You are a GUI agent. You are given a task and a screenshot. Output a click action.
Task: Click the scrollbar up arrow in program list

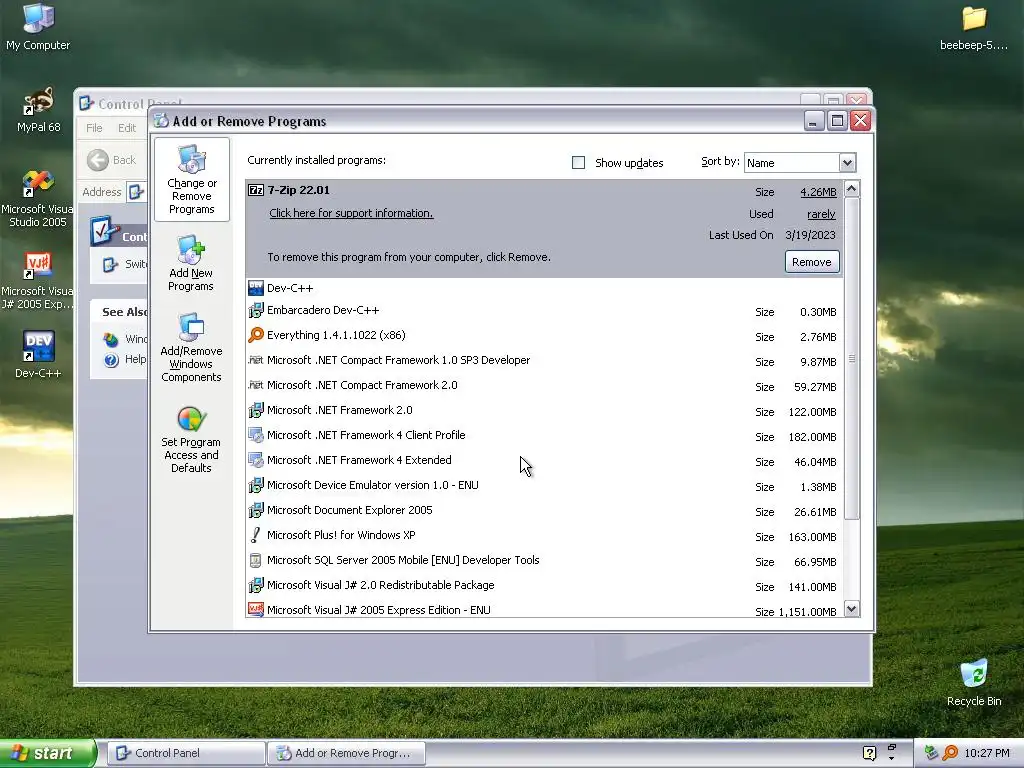click(852, 189)
